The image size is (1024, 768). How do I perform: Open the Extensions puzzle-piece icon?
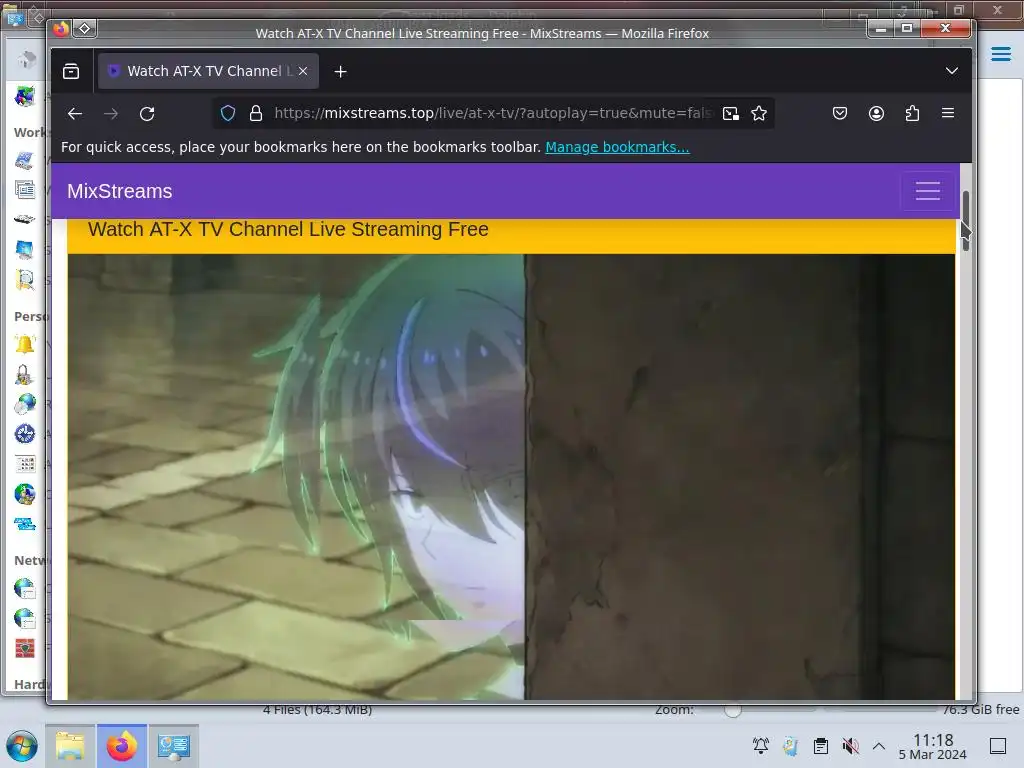912,114
